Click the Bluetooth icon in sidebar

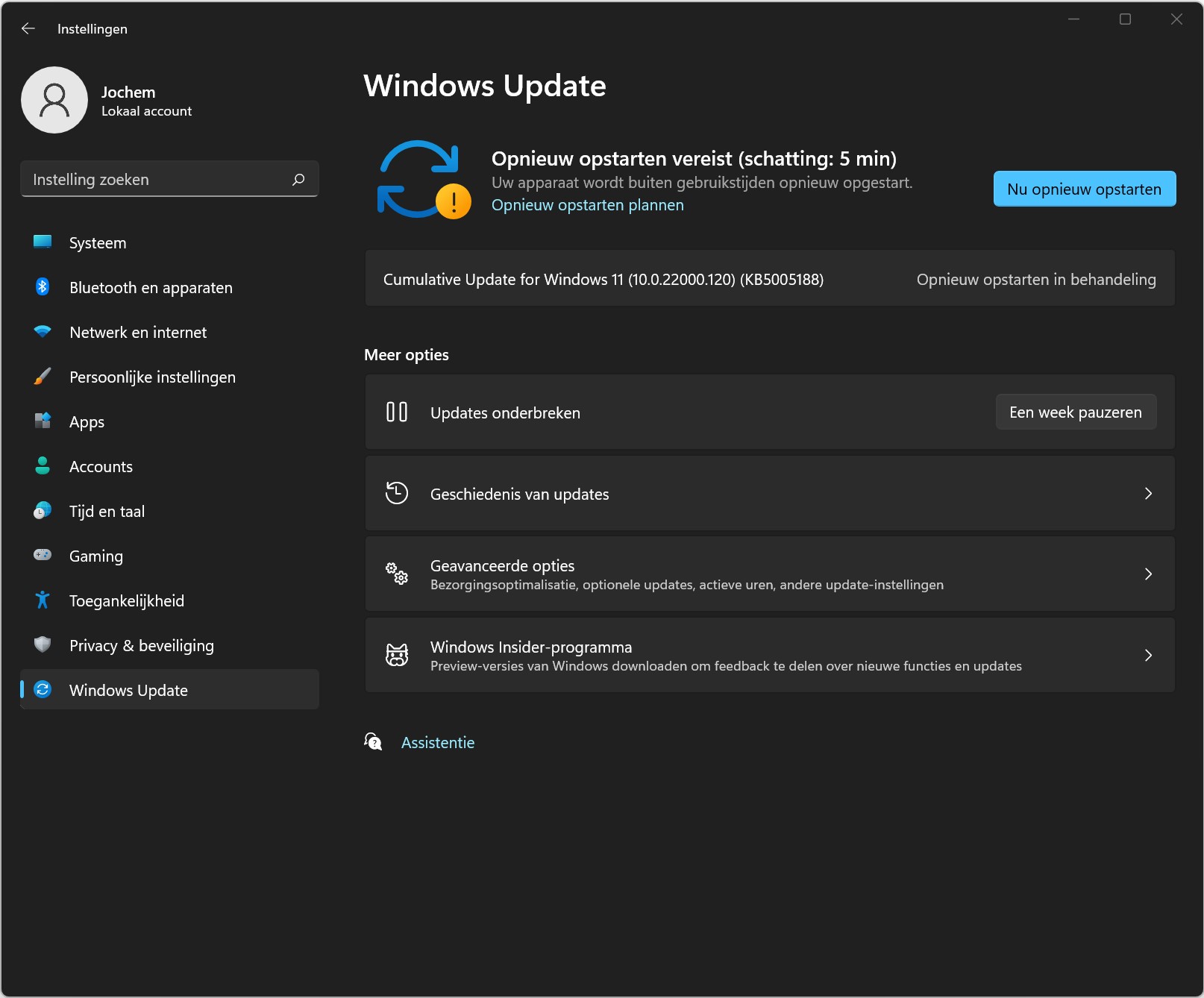tap(43, 286)
